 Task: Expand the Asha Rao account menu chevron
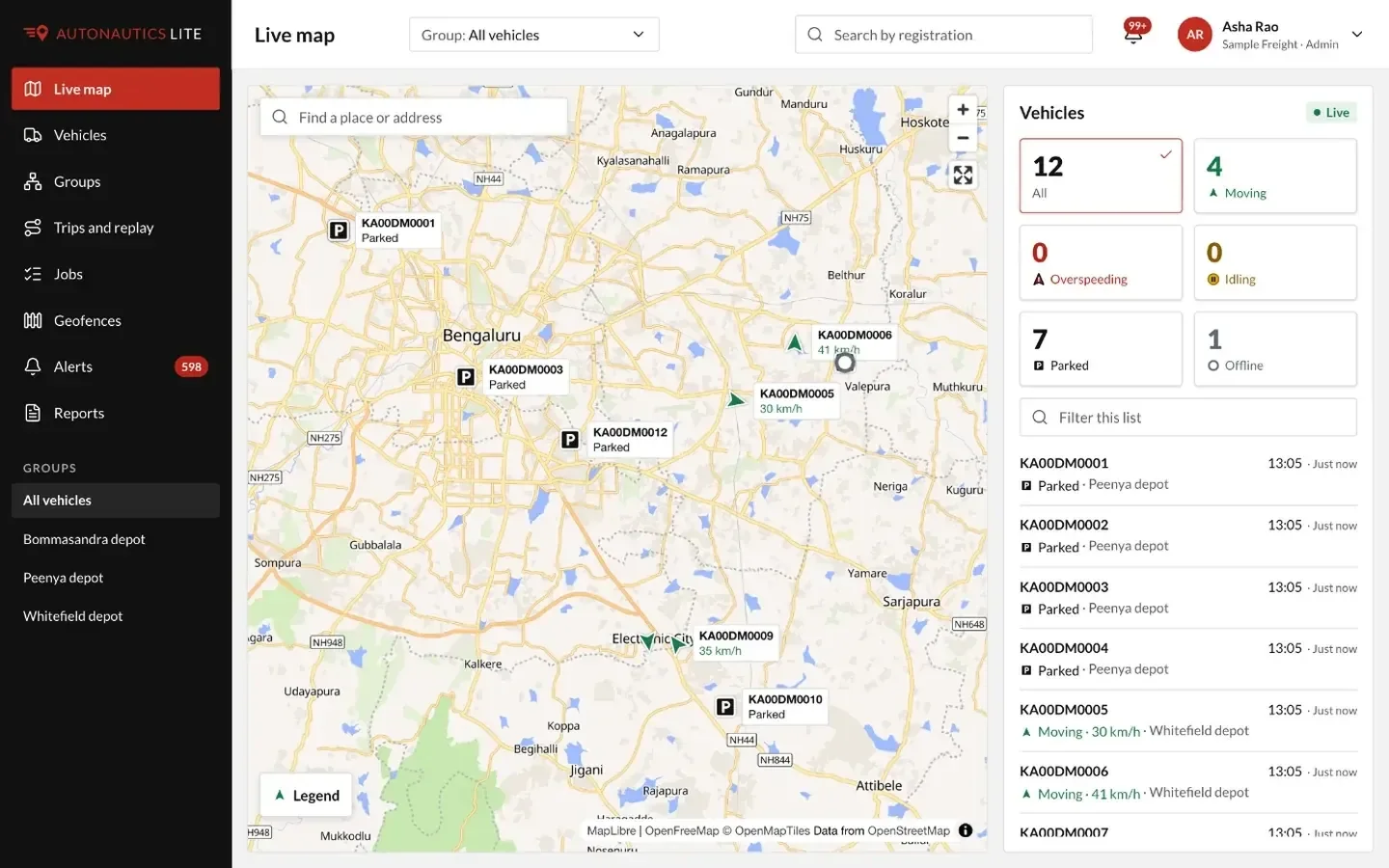pos(1357,35)
